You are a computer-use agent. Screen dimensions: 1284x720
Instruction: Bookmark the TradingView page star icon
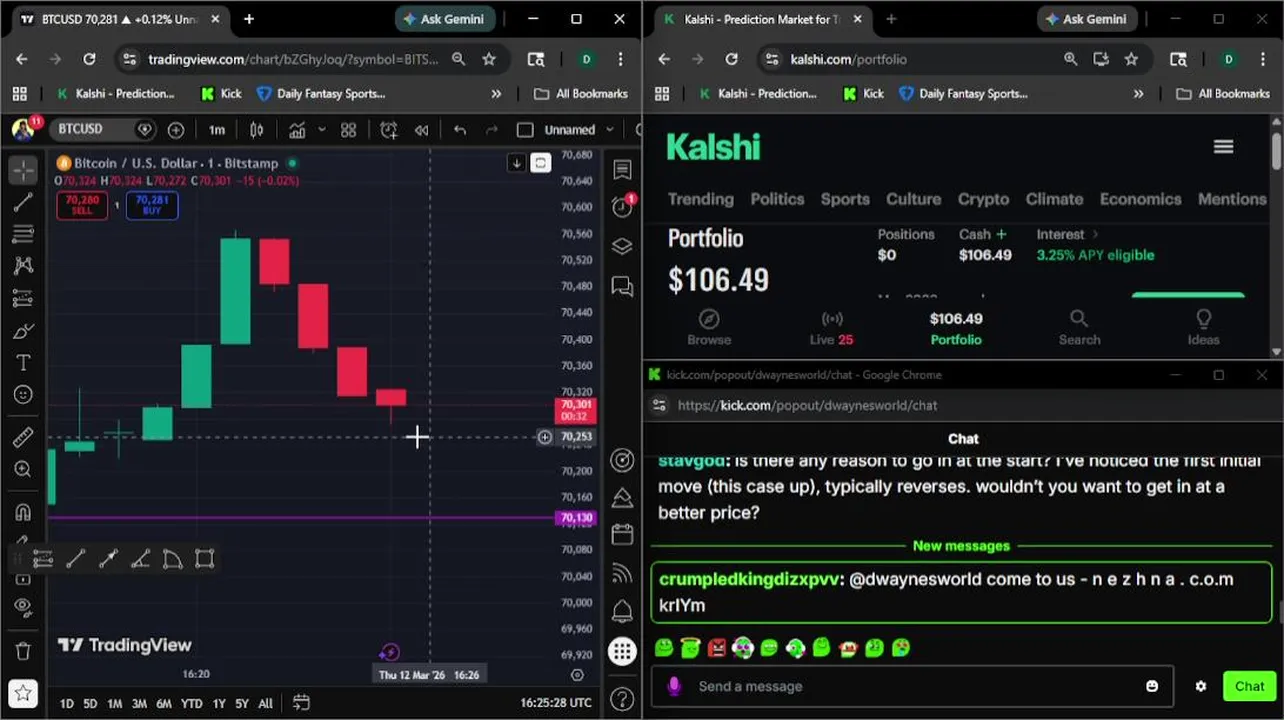[x=489, y=59]
